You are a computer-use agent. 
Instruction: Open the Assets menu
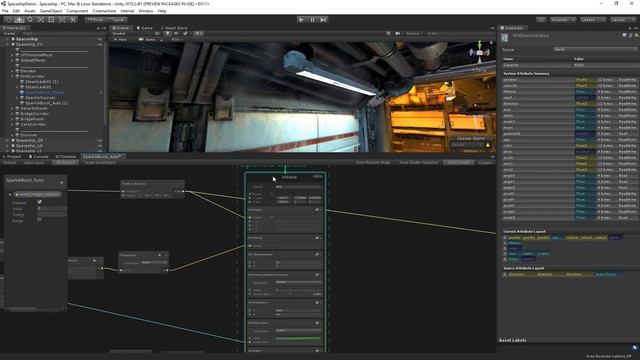point(30,11)
